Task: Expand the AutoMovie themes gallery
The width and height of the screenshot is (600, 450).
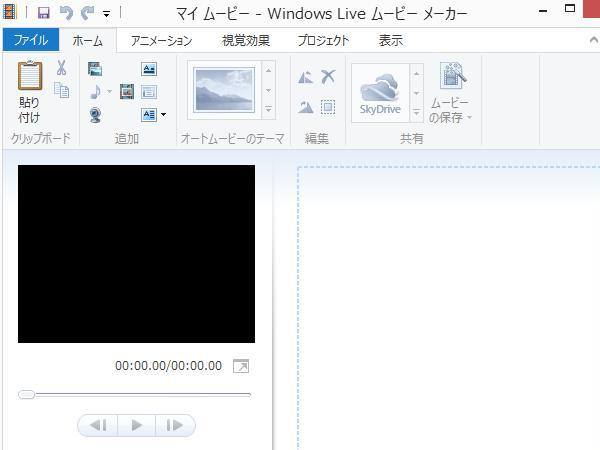Action: pos(268,111)
